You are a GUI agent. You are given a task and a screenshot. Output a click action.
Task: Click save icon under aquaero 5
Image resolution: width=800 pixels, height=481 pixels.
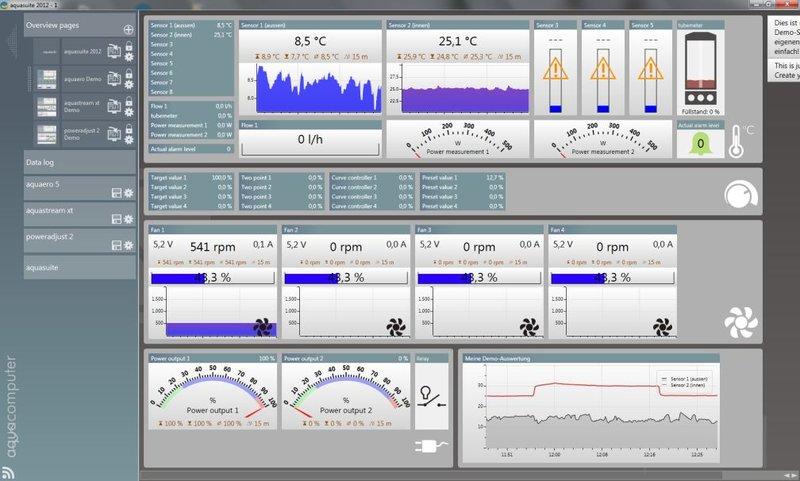point(116,193)
